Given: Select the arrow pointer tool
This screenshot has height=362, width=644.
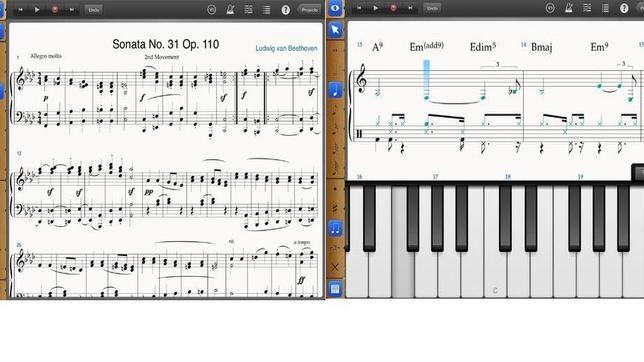Looking at the screenshot, I should (335, 30).
